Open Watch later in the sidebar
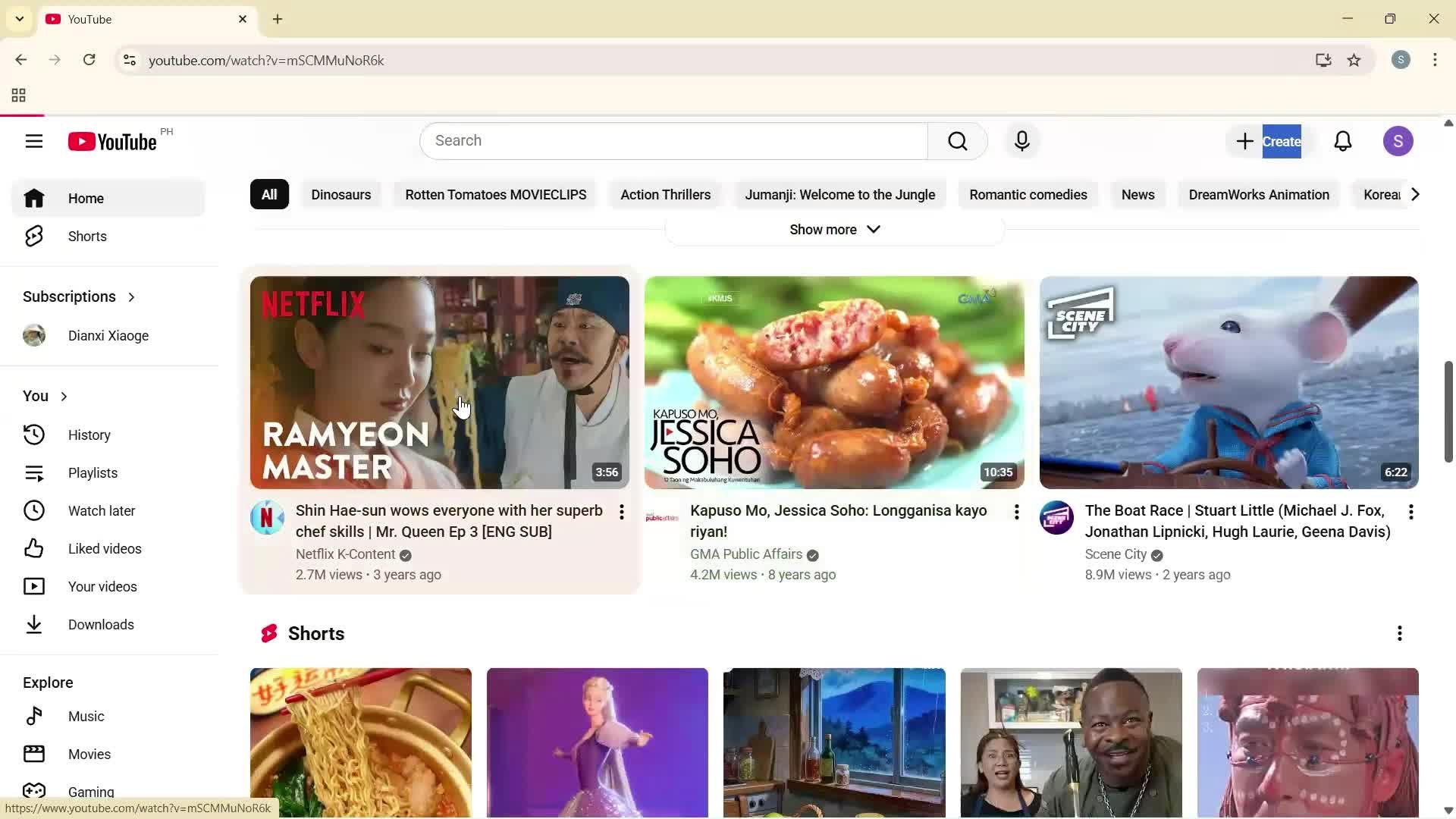The width and height of the screenshot is (1456, 819). (x=102, y=510)
